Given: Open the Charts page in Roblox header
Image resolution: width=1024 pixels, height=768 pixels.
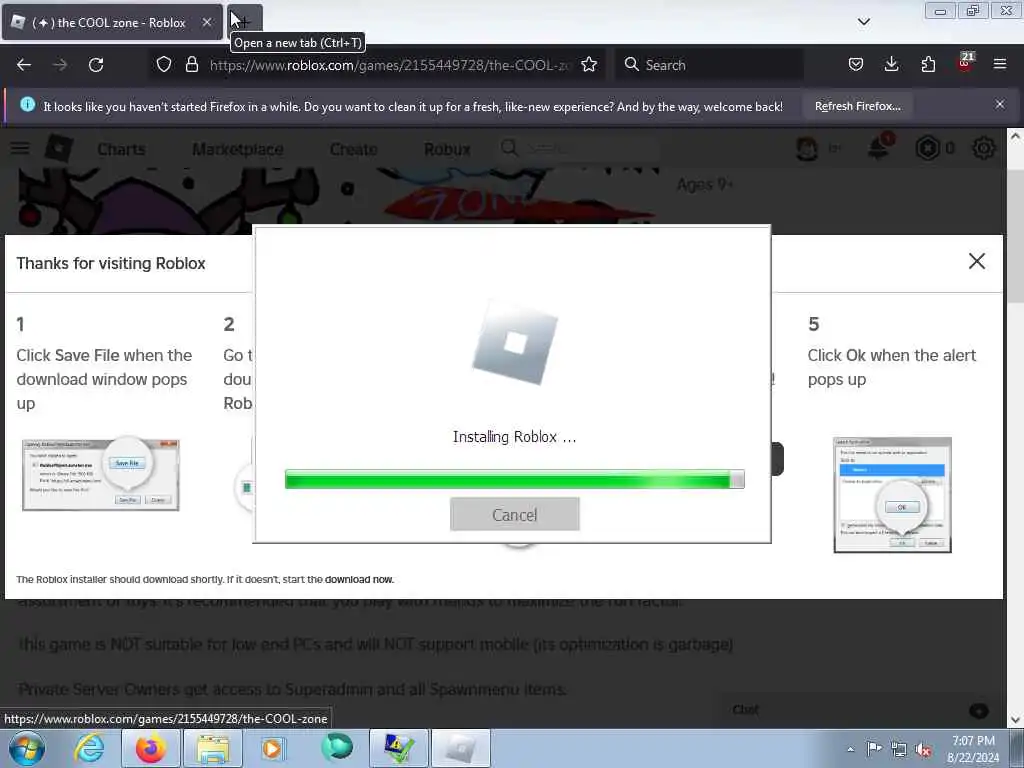Looking at the screenshot, I should [121, 150].
